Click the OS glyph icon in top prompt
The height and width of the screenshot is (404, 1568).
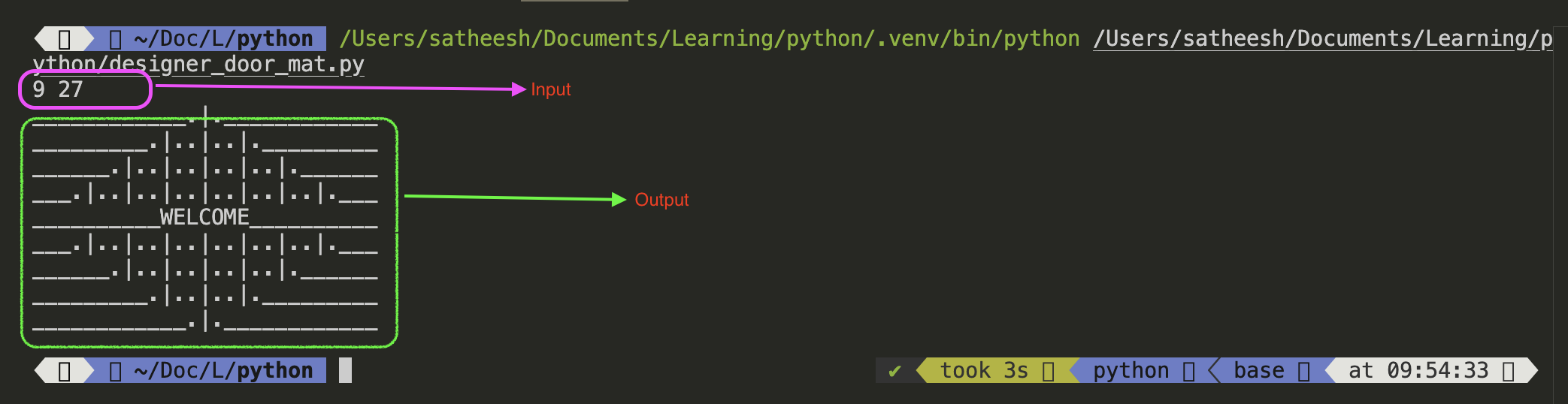pyautogui.click(x=65, y=38)
